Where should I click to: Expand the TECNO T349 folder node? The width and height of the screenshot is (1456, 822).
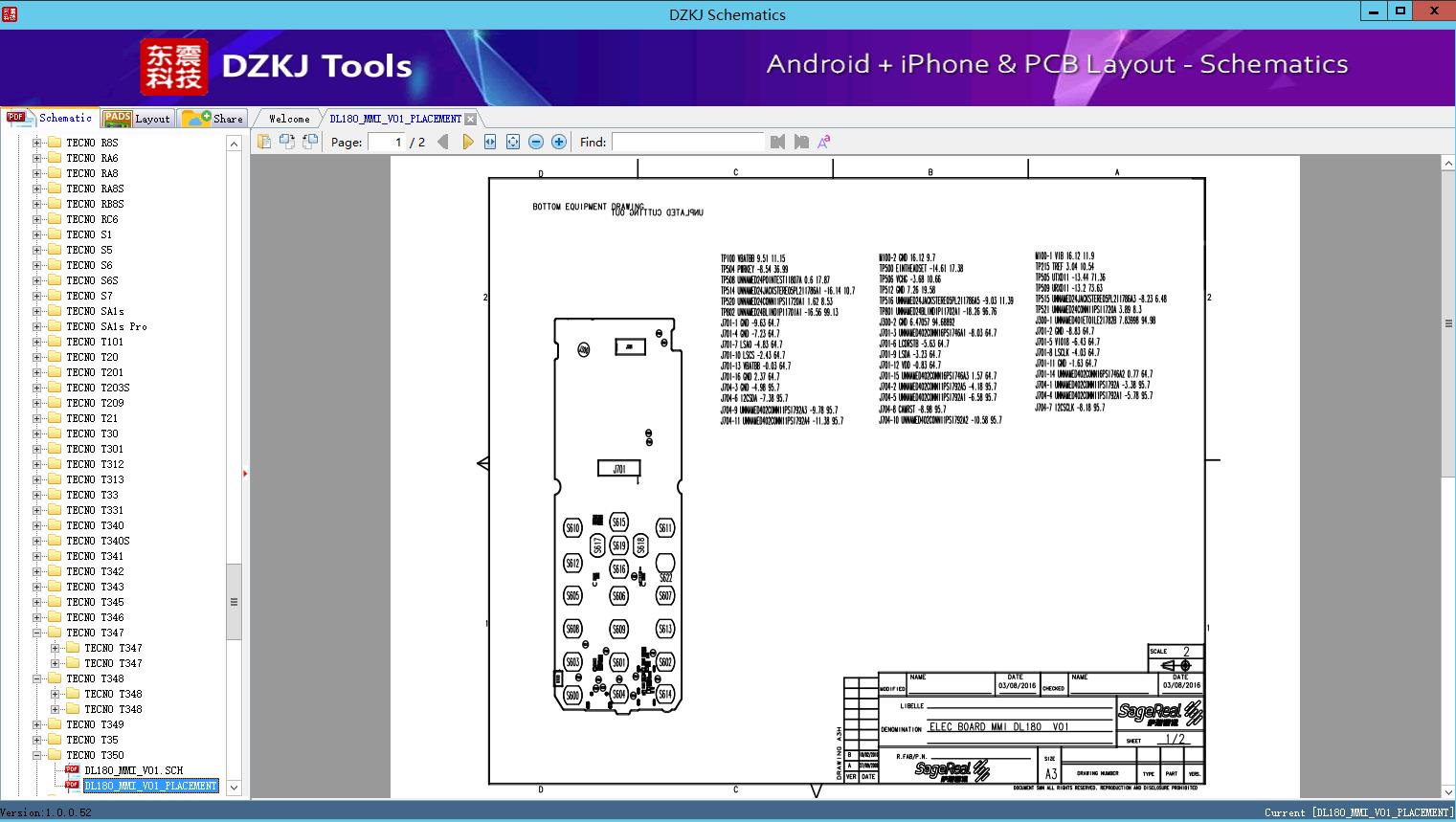[36, 724]
